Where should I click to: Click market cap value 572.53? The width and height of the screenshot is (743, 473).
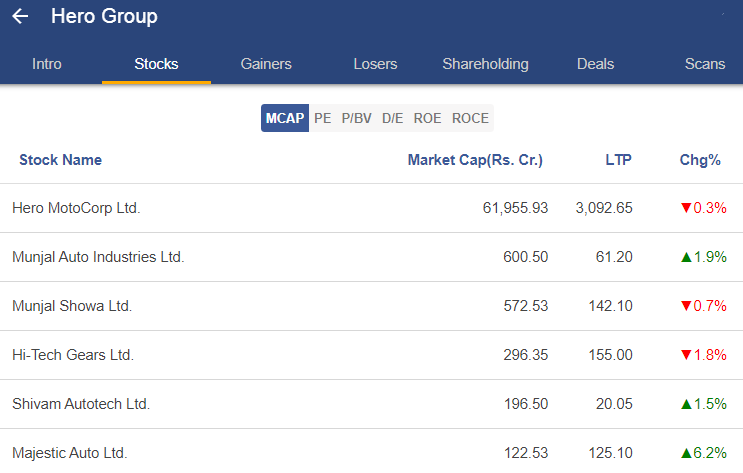point(526,306)
